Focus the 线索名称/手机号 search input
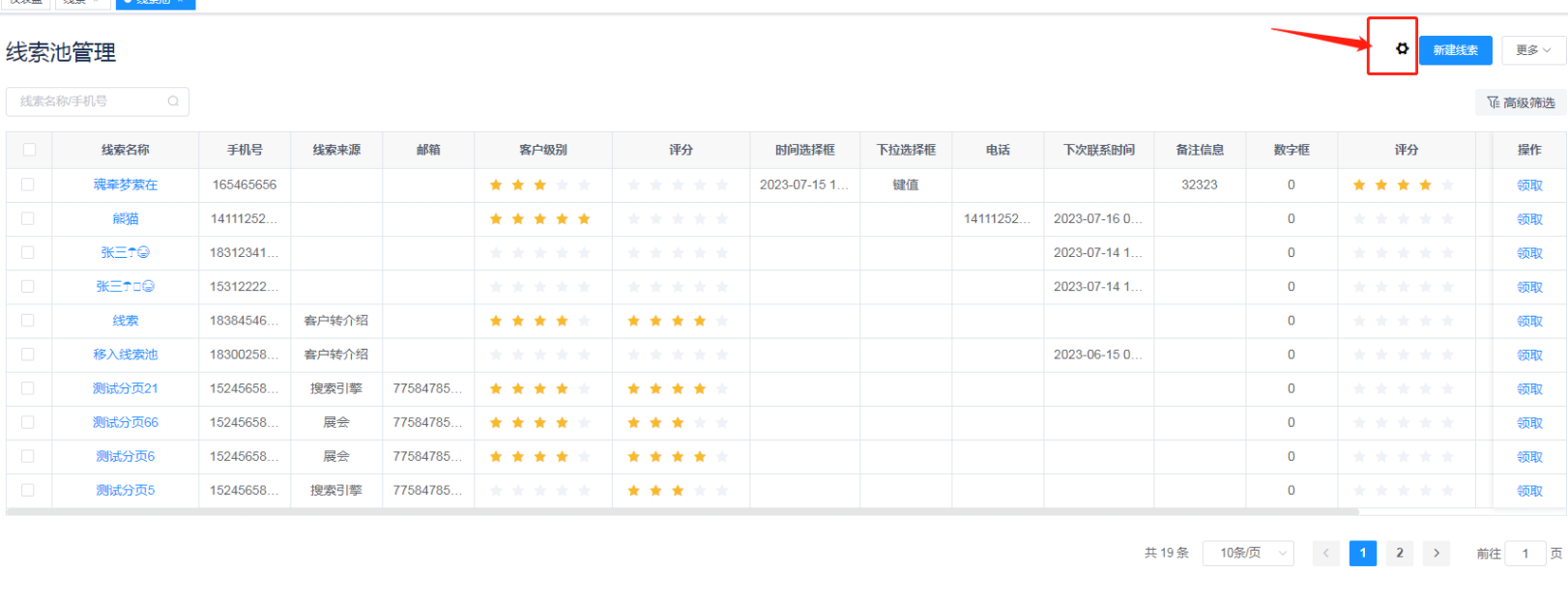The image size is (1568, 597). 87,101
